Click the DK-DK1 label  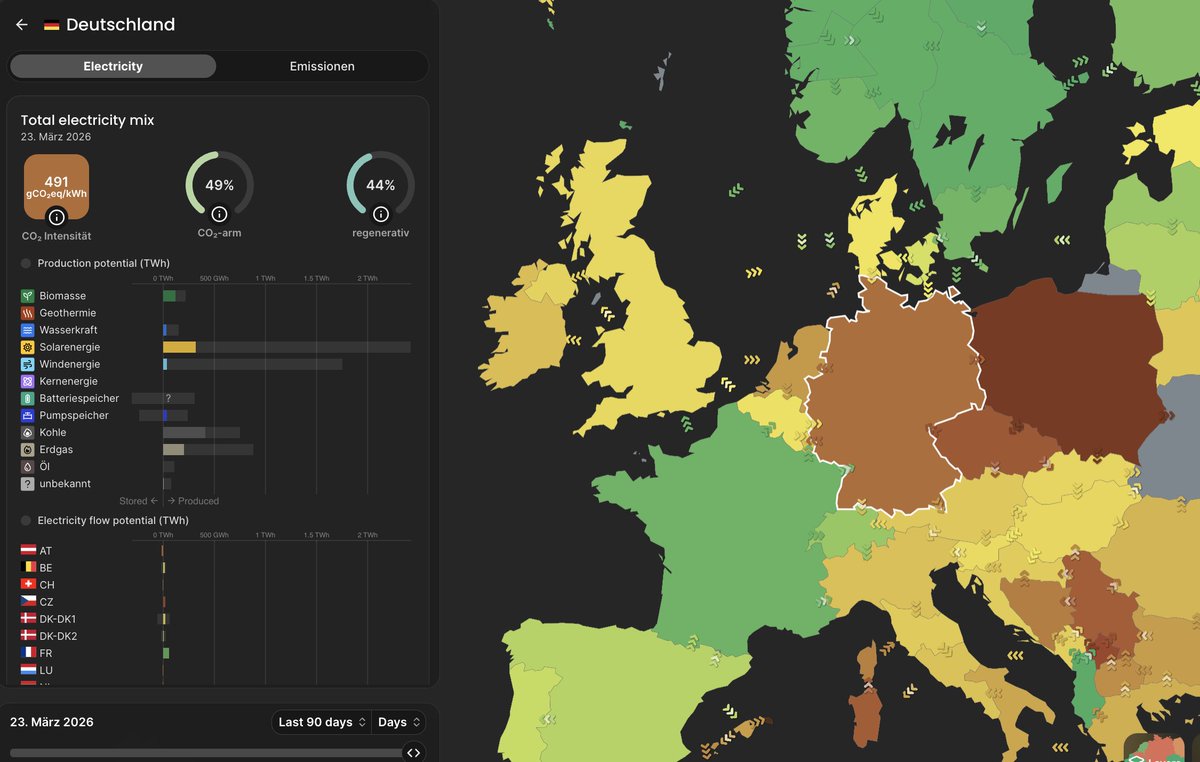pyautogui.click(x=58, y=619)
